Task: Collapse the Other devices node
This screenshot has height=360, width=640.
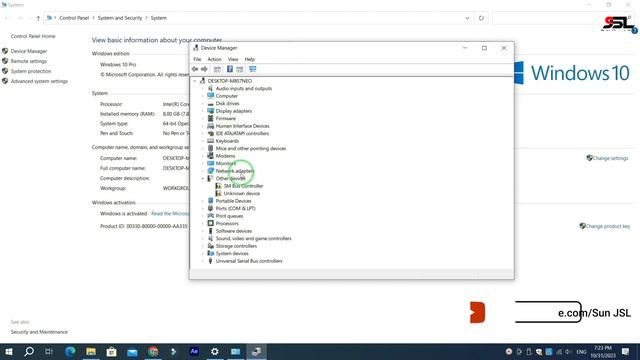Action: [203, 178]
